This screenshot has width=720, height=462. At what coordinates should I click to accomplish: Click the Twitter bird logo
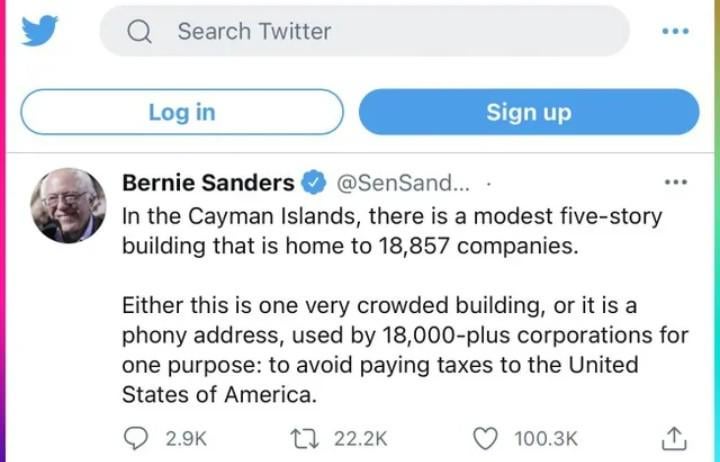click(x=40, y=30)
